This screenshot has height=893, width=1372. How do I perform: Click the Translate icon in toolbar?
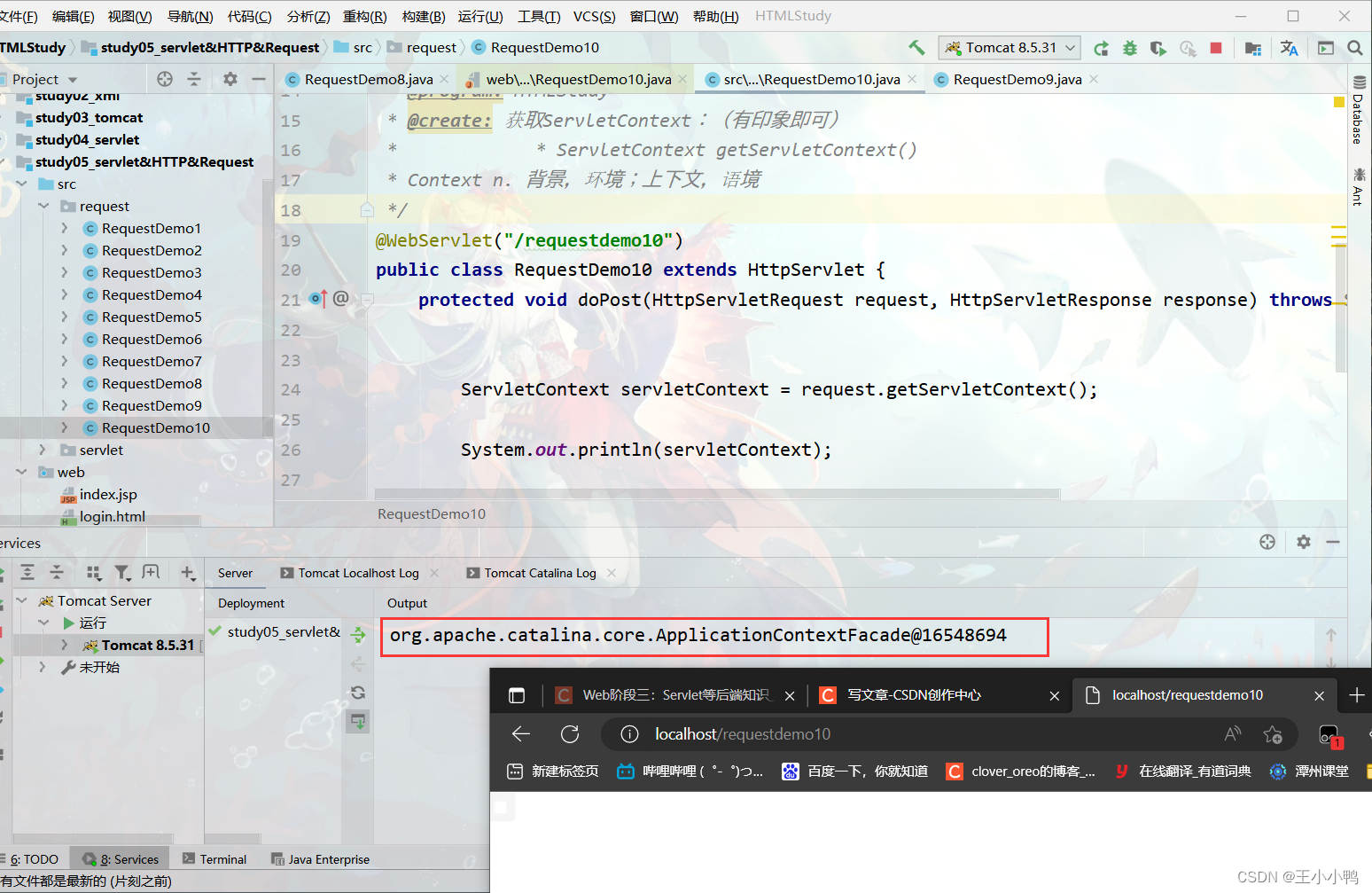(x=1289, y=48)
